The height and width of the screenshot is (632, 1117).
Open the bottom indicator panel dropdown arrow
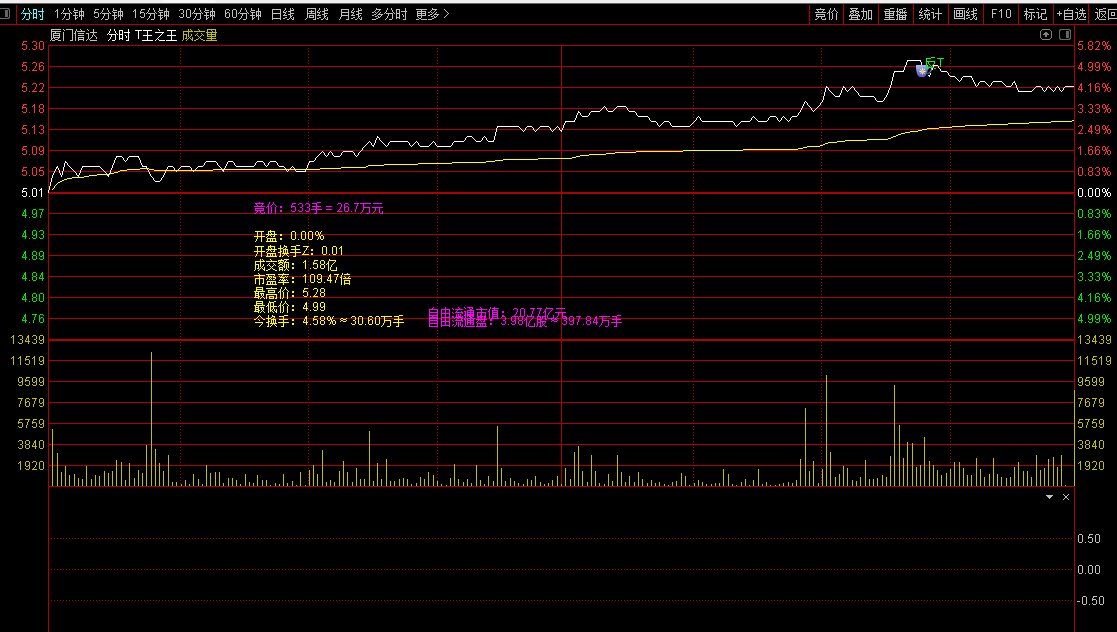(x=1049, y=497)
